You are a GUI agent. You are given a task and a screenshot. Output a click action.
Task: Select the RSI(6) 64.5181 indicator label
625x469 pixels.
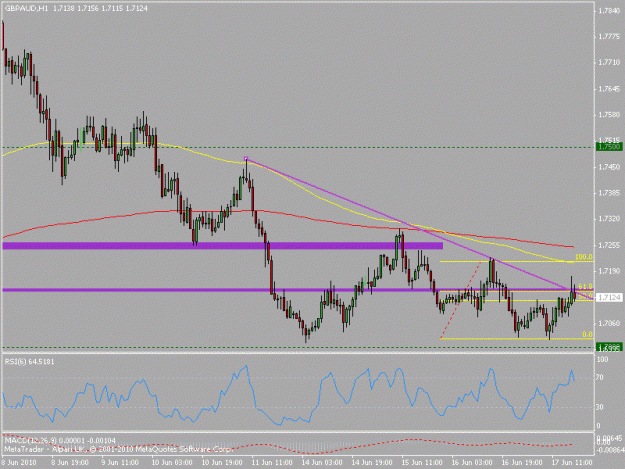click(x=29, y=361)
